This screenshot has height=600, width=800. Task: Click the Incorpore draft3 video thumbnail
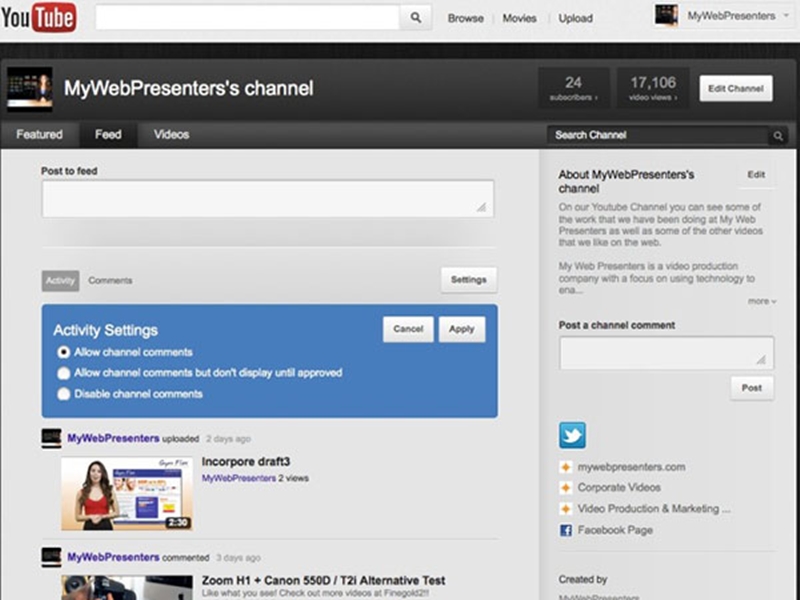coord(127,493)
